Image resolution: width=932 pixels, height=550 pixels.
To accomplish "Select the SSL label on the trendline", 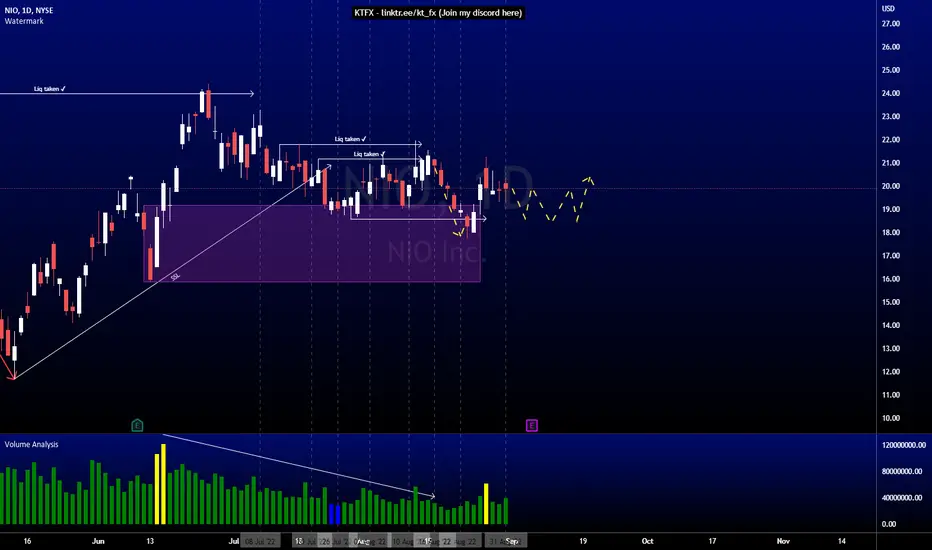I will point(175,276).
